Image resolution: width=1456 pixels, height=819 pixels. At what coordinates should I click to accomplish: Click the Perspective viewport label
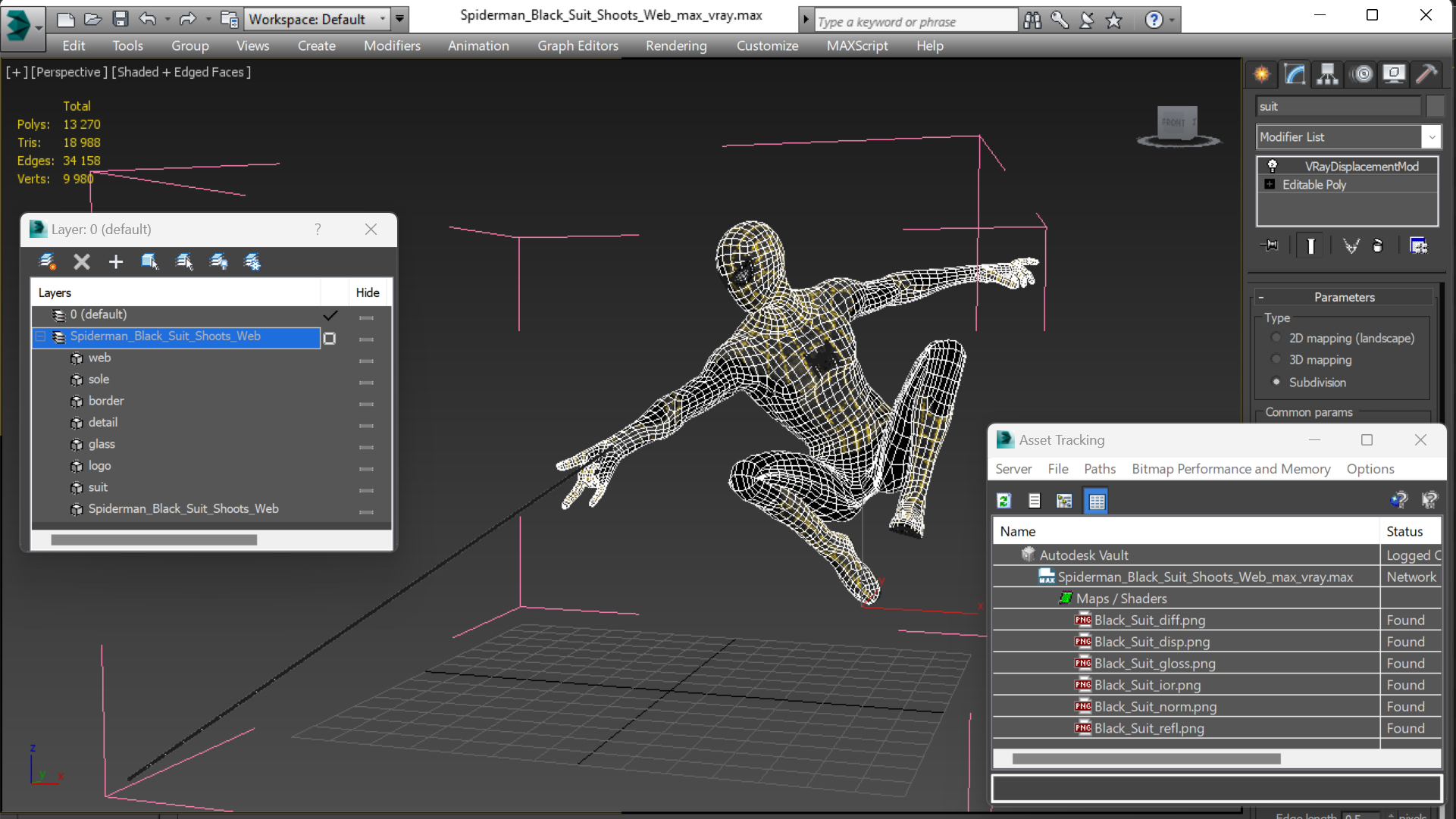(x=68, y=72)
